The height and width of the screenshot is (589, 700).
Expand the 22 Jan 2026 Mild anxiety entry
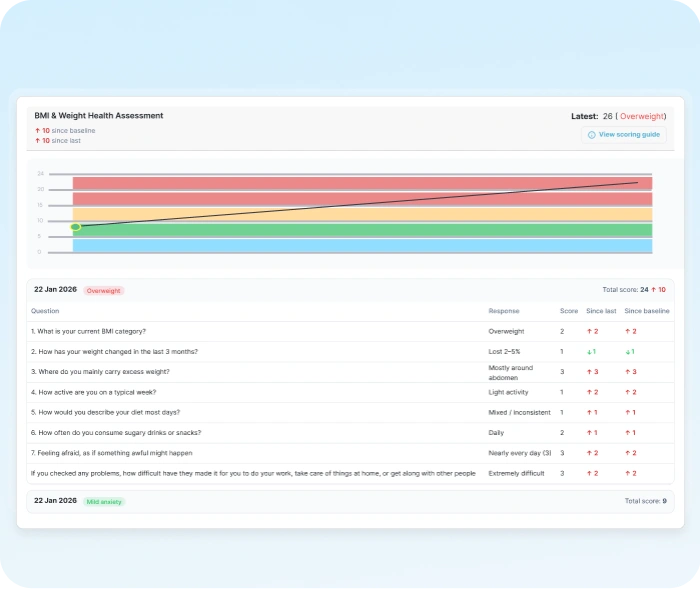pos(350,501)
